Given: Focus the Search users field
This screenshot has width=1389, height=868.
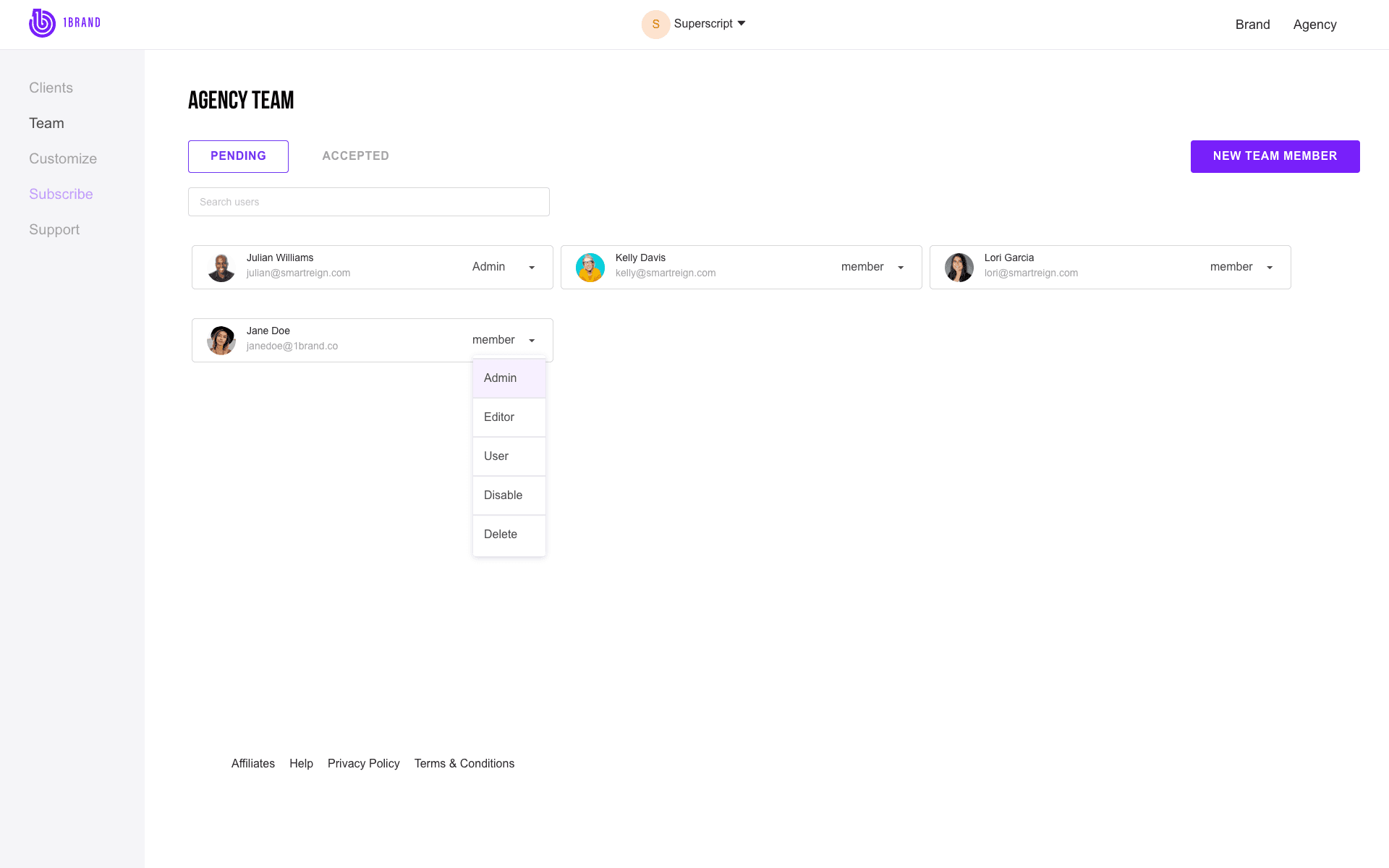Looking at the screenshot, I should (368, 202).
